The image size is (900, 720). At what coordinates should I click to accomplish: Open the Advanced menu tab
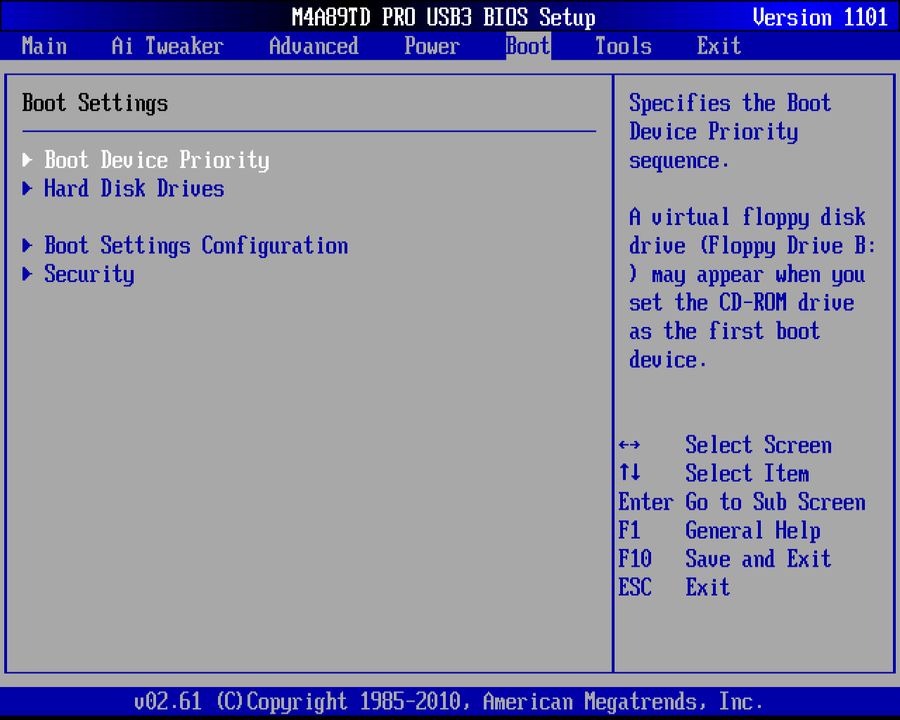click(x=313, y=46)
